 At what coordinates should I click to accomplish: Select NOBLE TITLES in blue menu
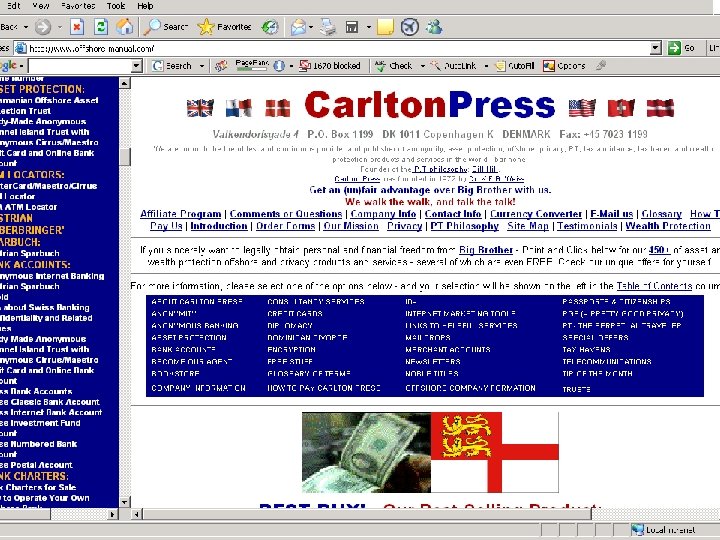tap(432, 374)
